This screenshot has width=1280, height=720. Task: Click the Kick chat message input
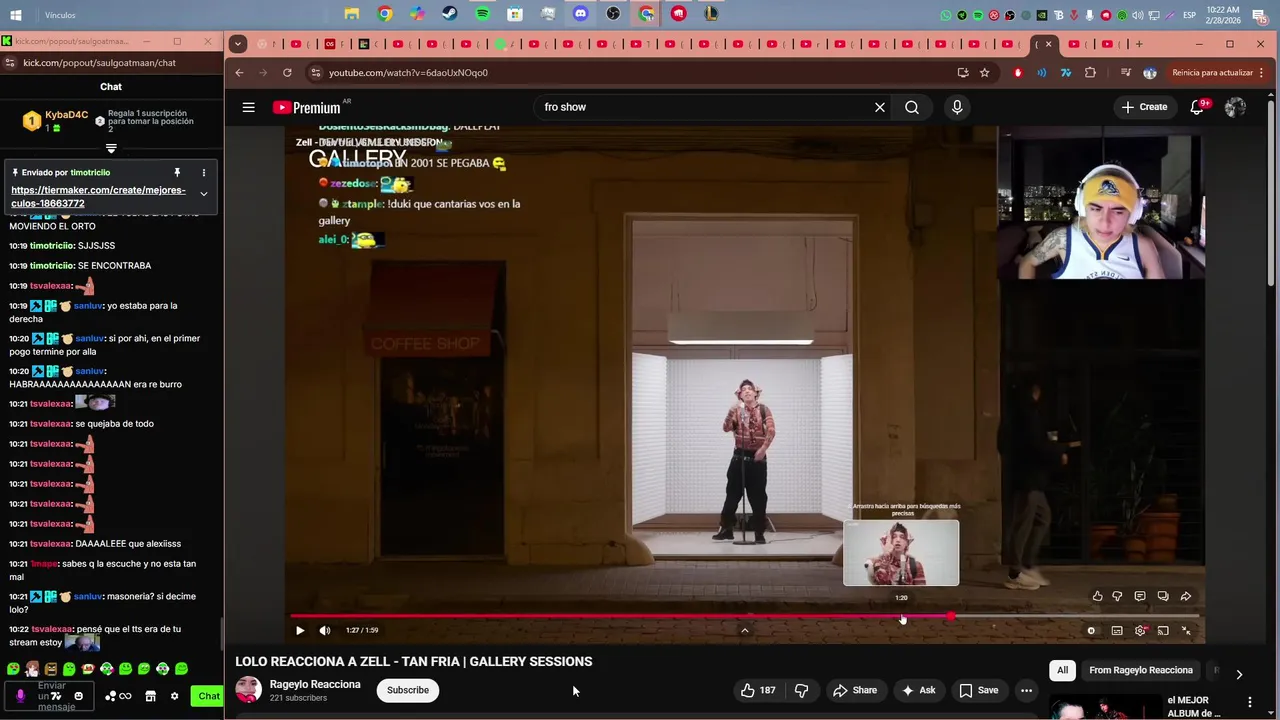tap(51, 696)
